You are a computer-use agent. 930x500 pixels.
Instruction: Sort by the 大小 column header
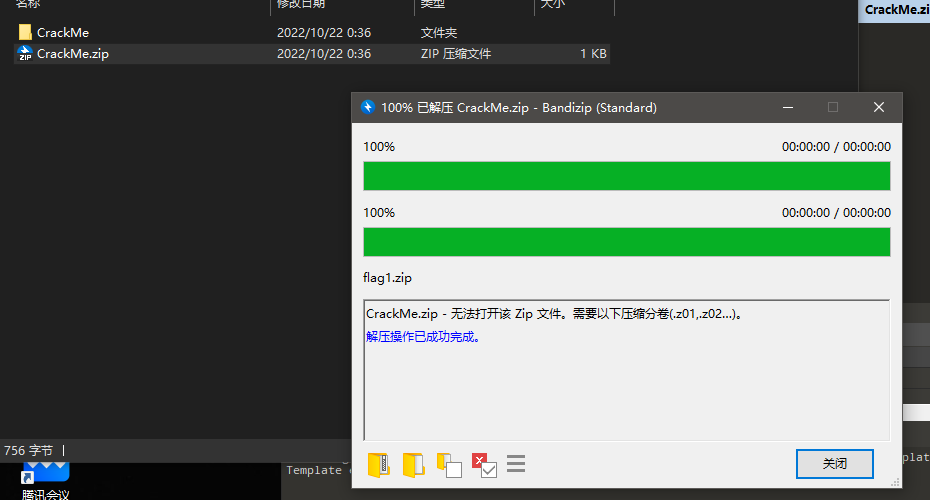pyautogui.click(x=552, y=5)
